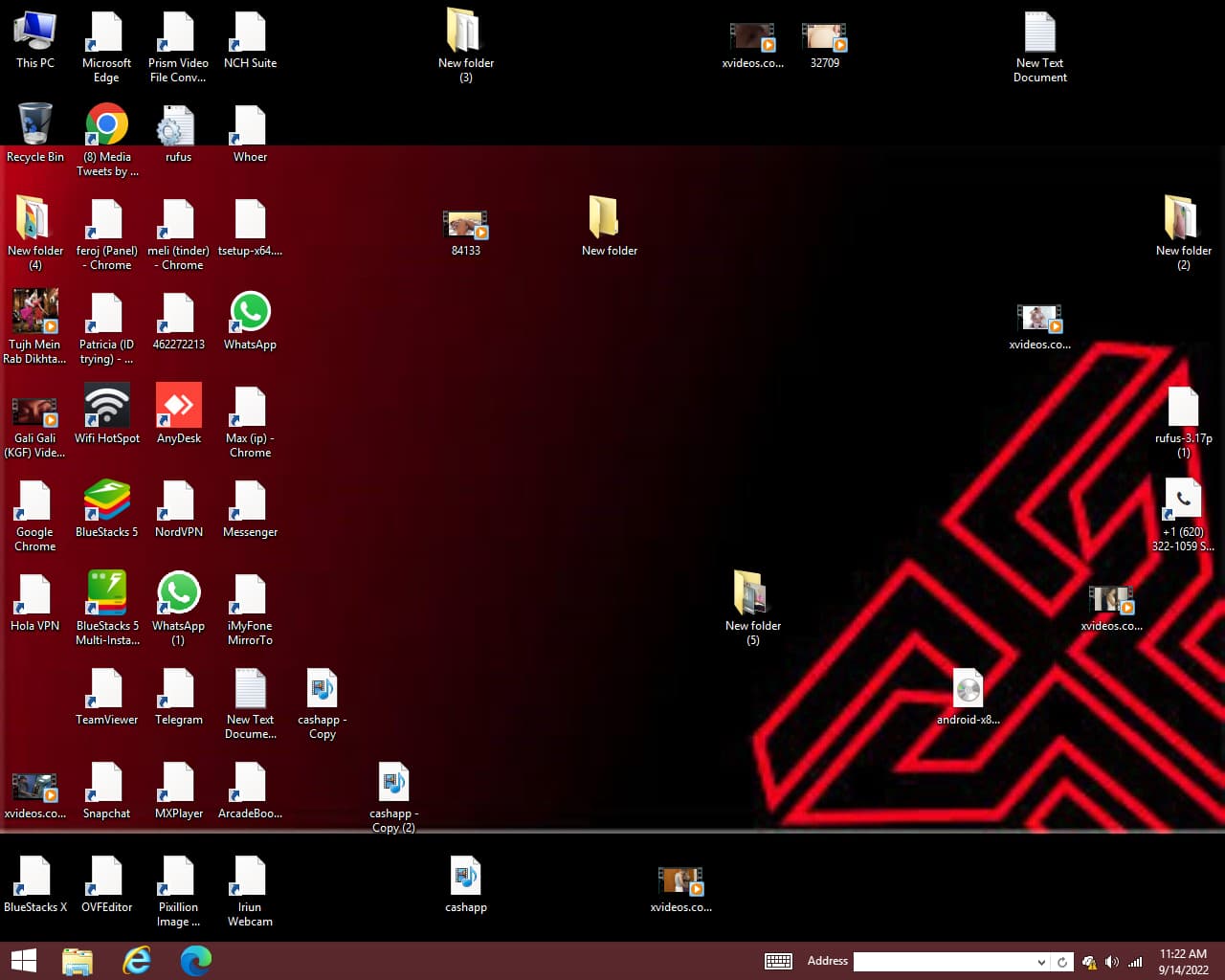This screenshot has height=980, width=1225.
Task: Select the New Text Document at top right
Action: pos(1040,47)
